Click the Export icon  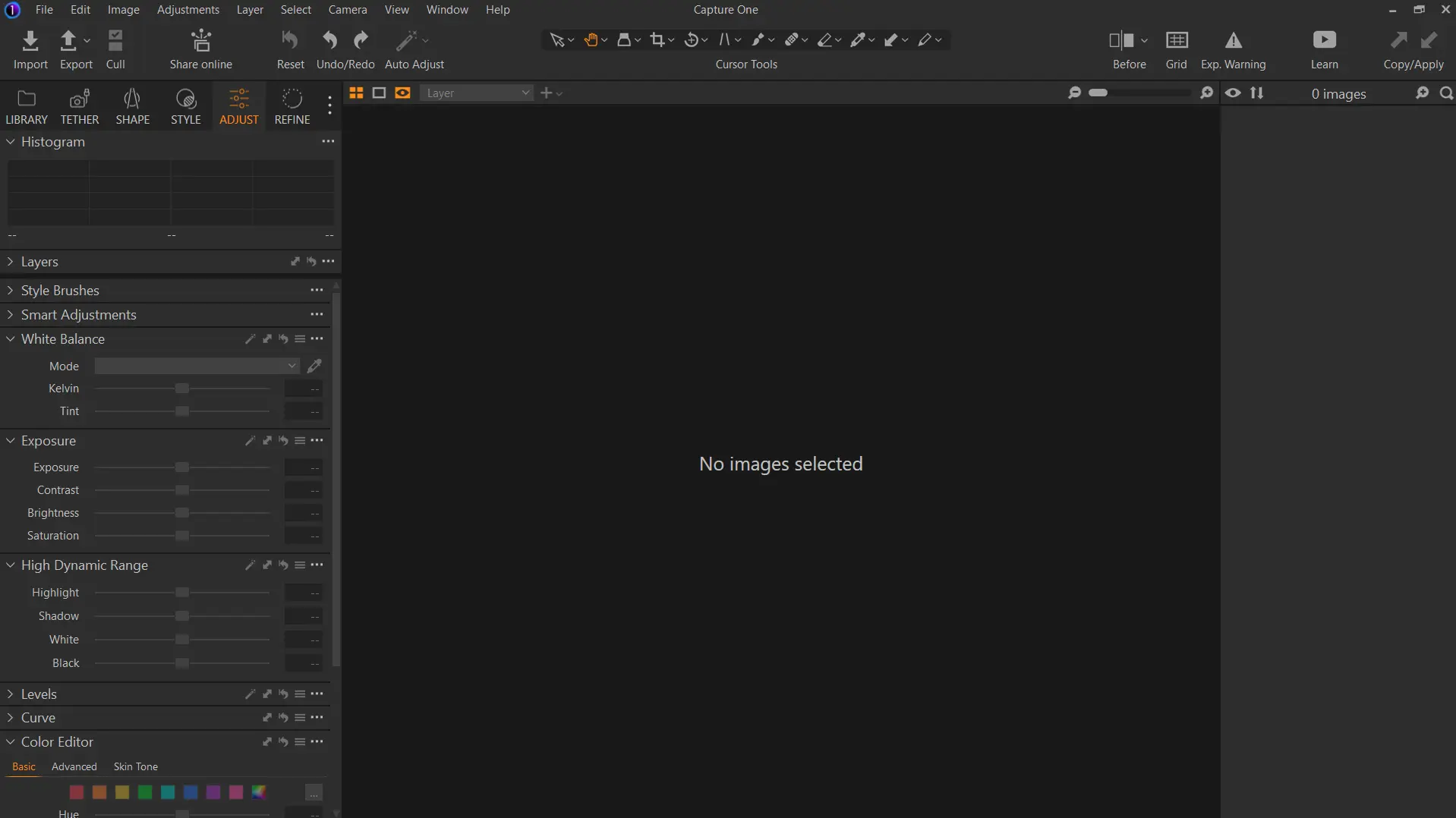[68, 40]
